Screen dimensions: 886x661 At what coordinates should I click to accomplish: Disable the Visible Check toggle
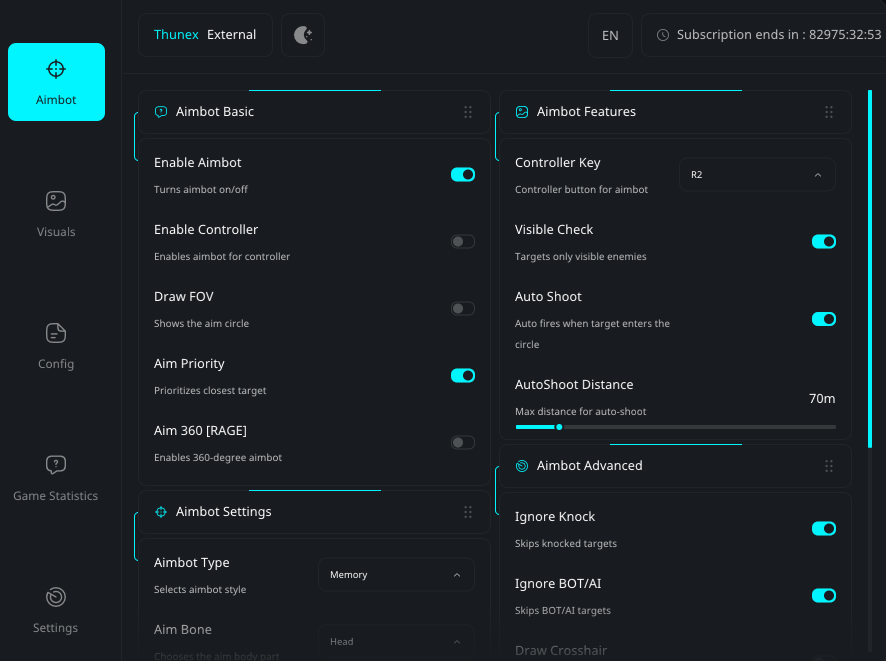(823, 241)
